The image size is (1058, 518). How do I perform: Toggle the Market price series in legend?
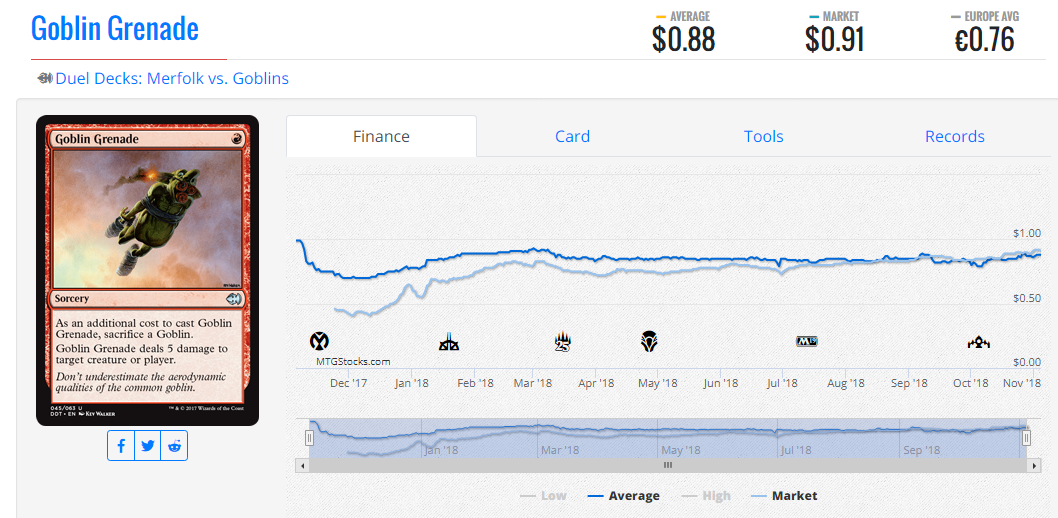tap(784, 496)
